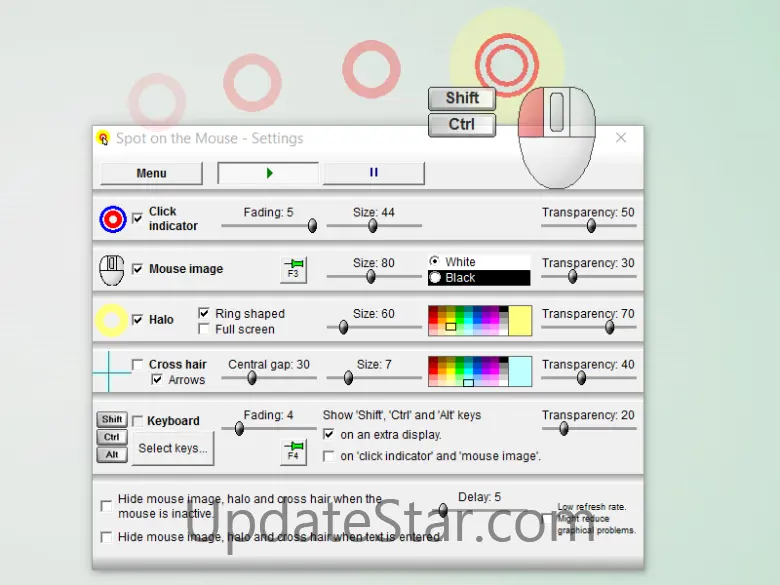Enable the Low refresh rate checkbox
Image resolution: width=780 pixels, height=585 pixels.
547,519
